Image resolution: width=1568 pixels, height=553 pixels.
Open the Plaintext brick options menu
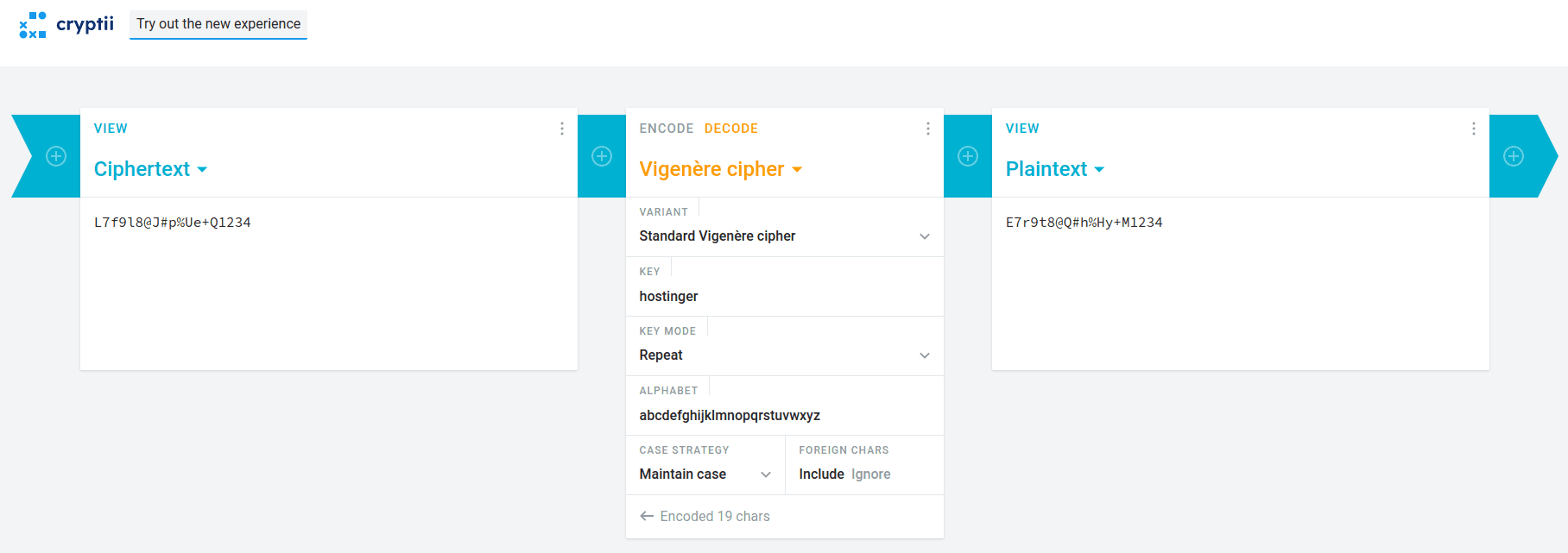[x=1474, y=129]
